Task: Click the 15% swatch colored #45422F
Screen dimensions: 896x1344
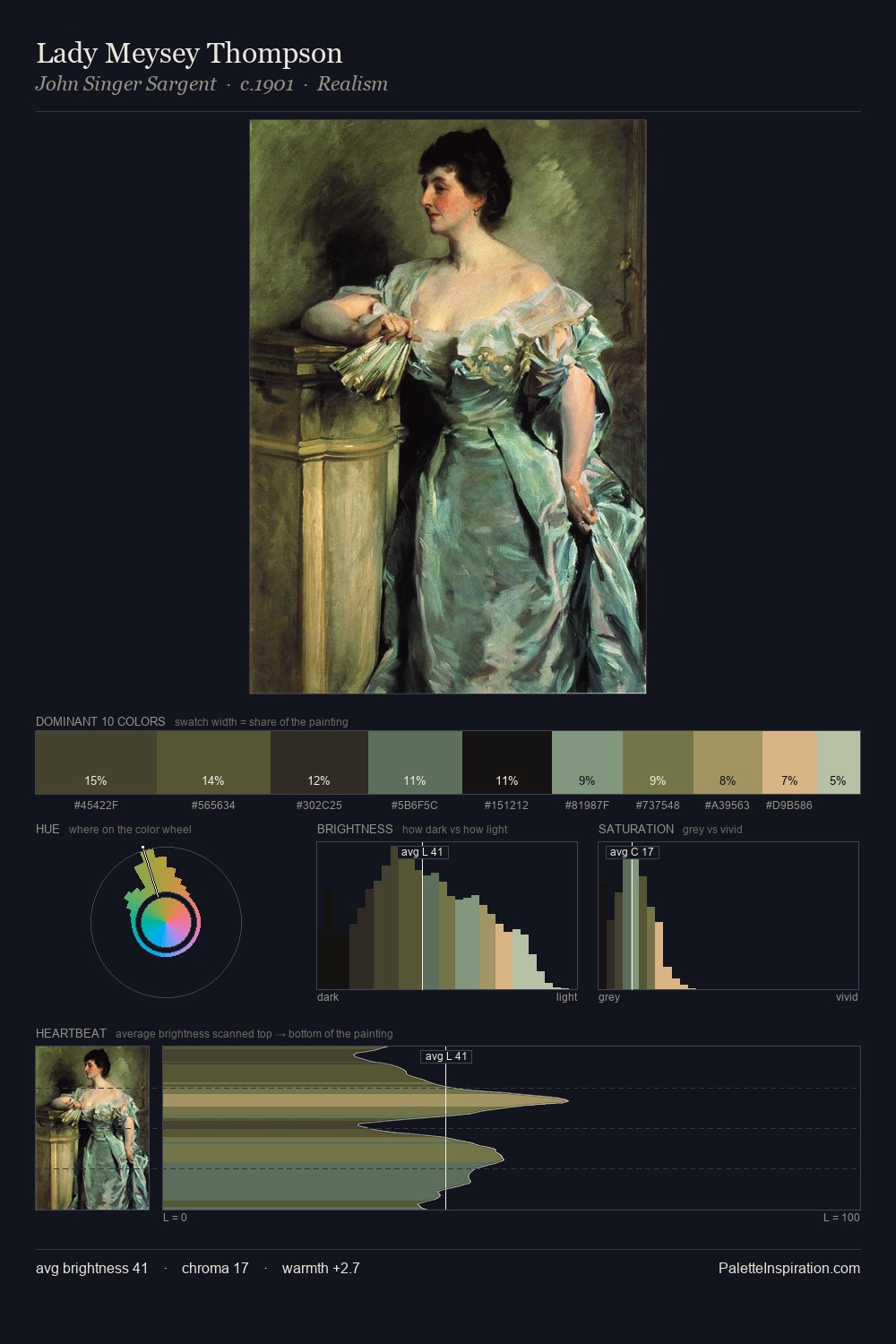Action: click(x=96, y=762)
